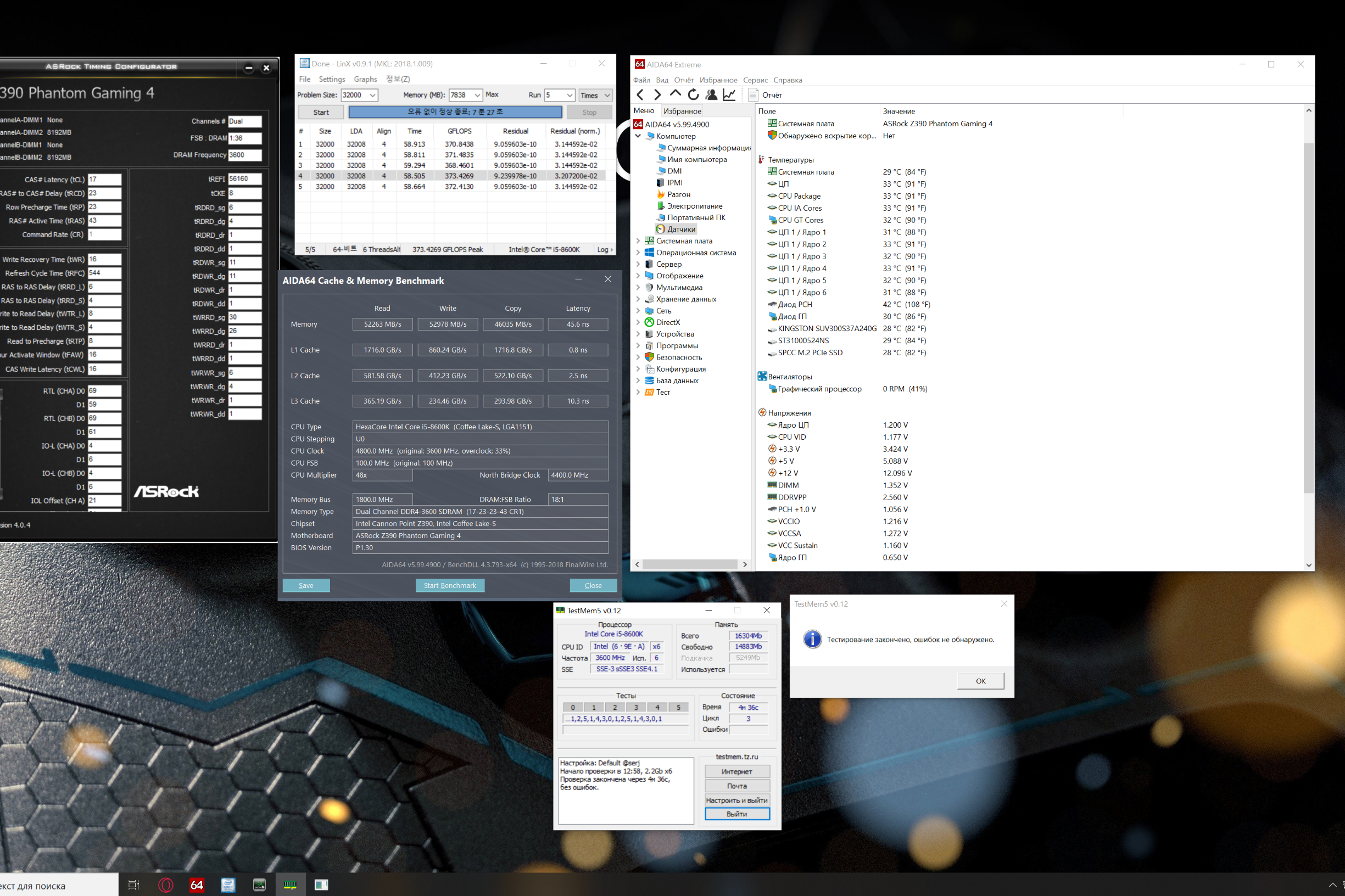
Task: Click the Start Benchmark button
Action: click(x=450, y=585)
